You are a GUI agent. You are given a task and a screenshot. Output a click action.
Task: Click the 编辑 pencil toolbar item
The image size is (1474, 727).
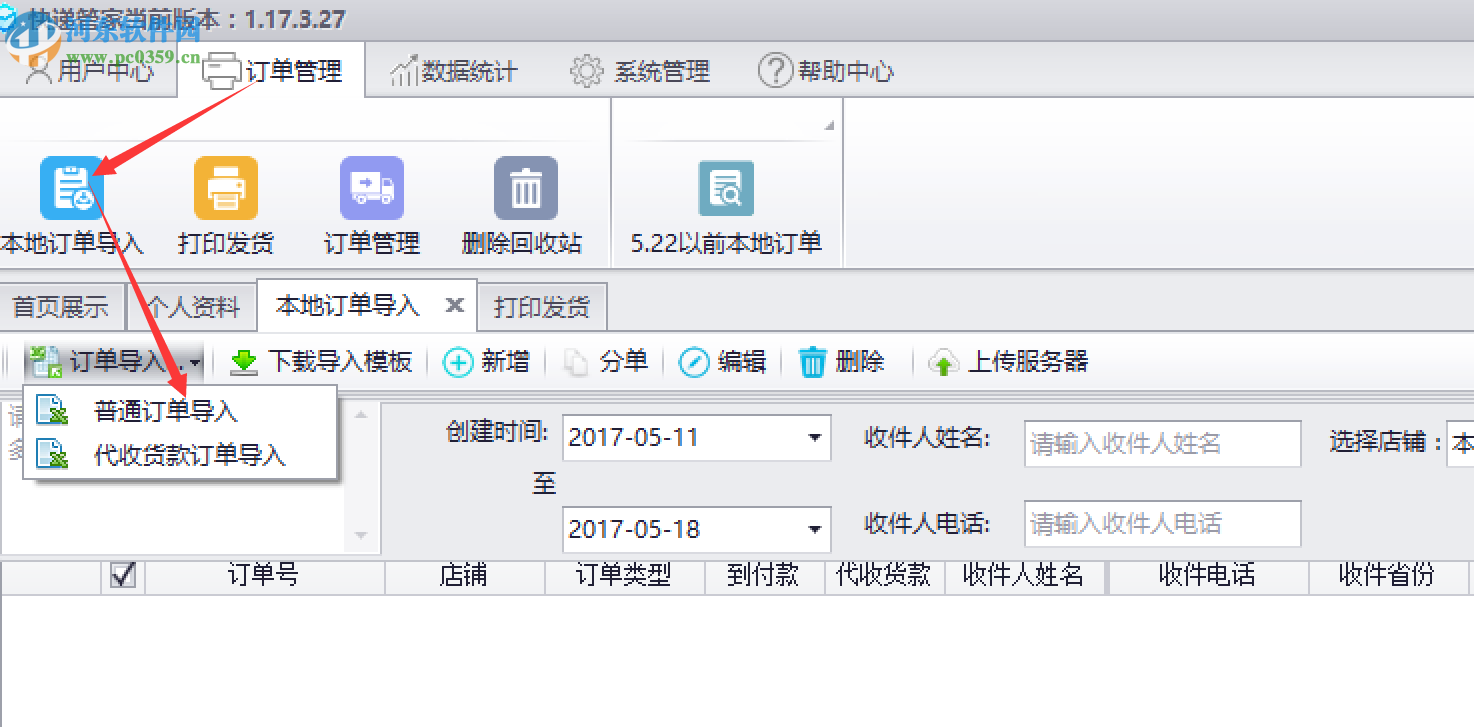pos(695,362)
